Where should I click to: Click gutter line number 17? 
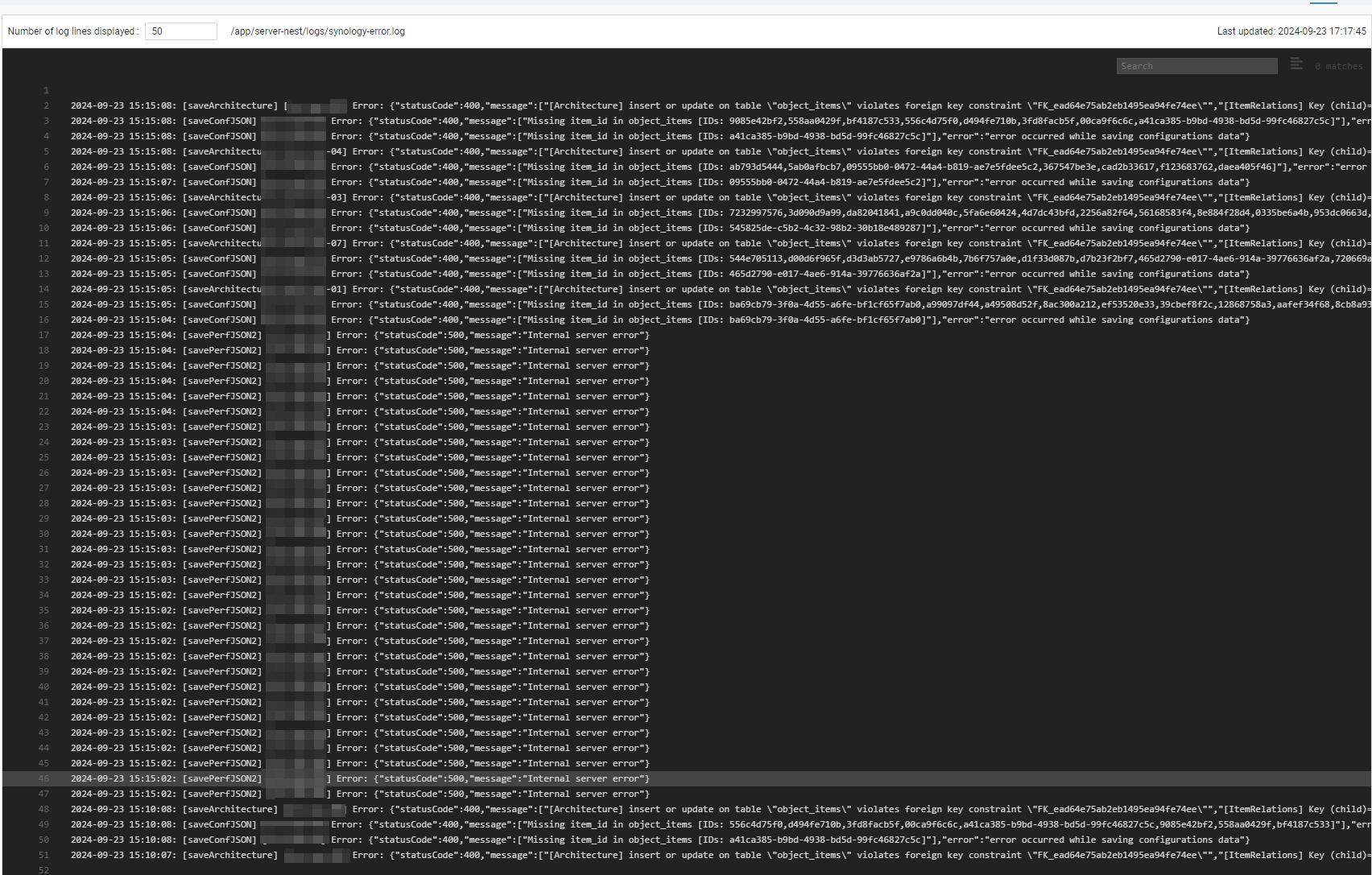44,335
